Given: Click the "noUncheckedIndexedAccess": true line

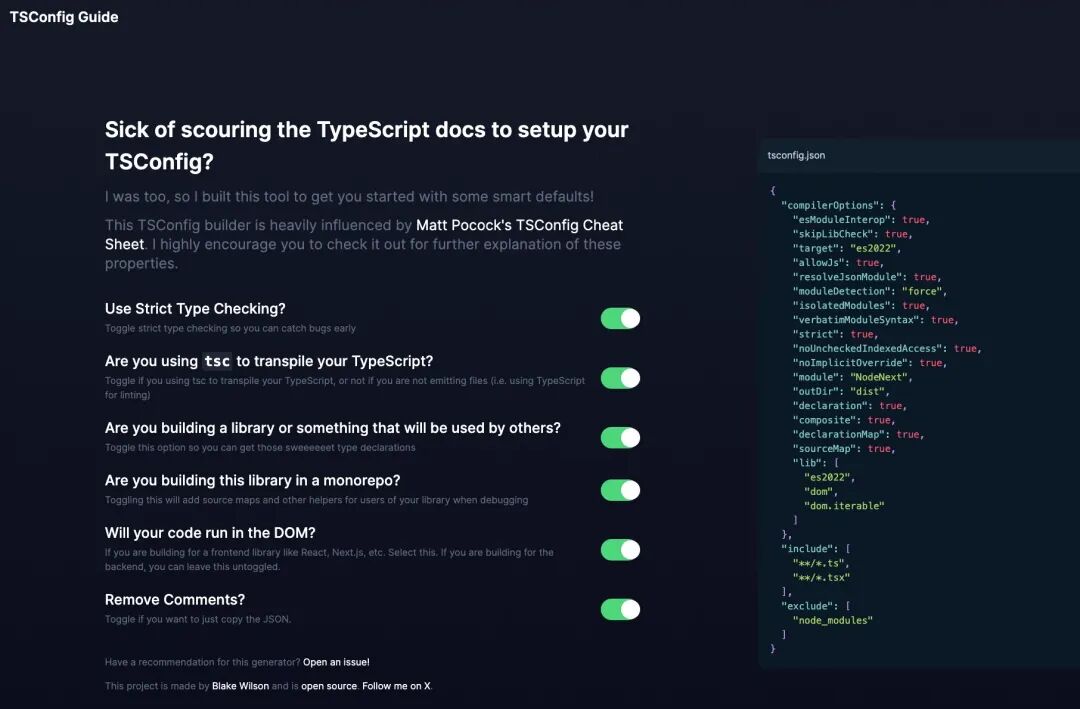Looking at the screenshot, I should pos(886,349).
